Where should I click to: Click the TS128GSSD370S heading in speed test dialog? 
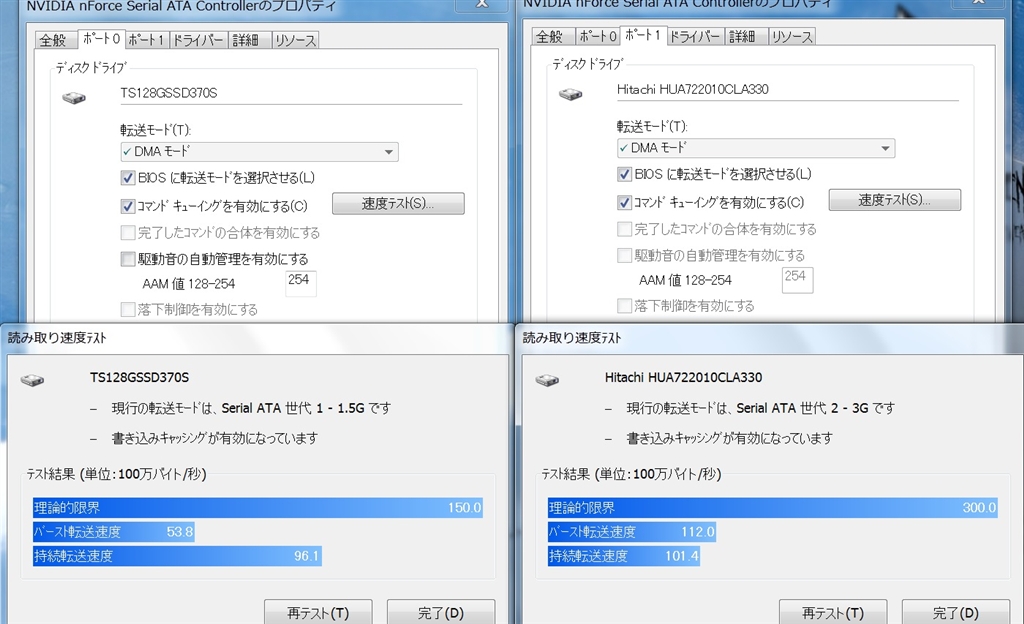[139, 378]
